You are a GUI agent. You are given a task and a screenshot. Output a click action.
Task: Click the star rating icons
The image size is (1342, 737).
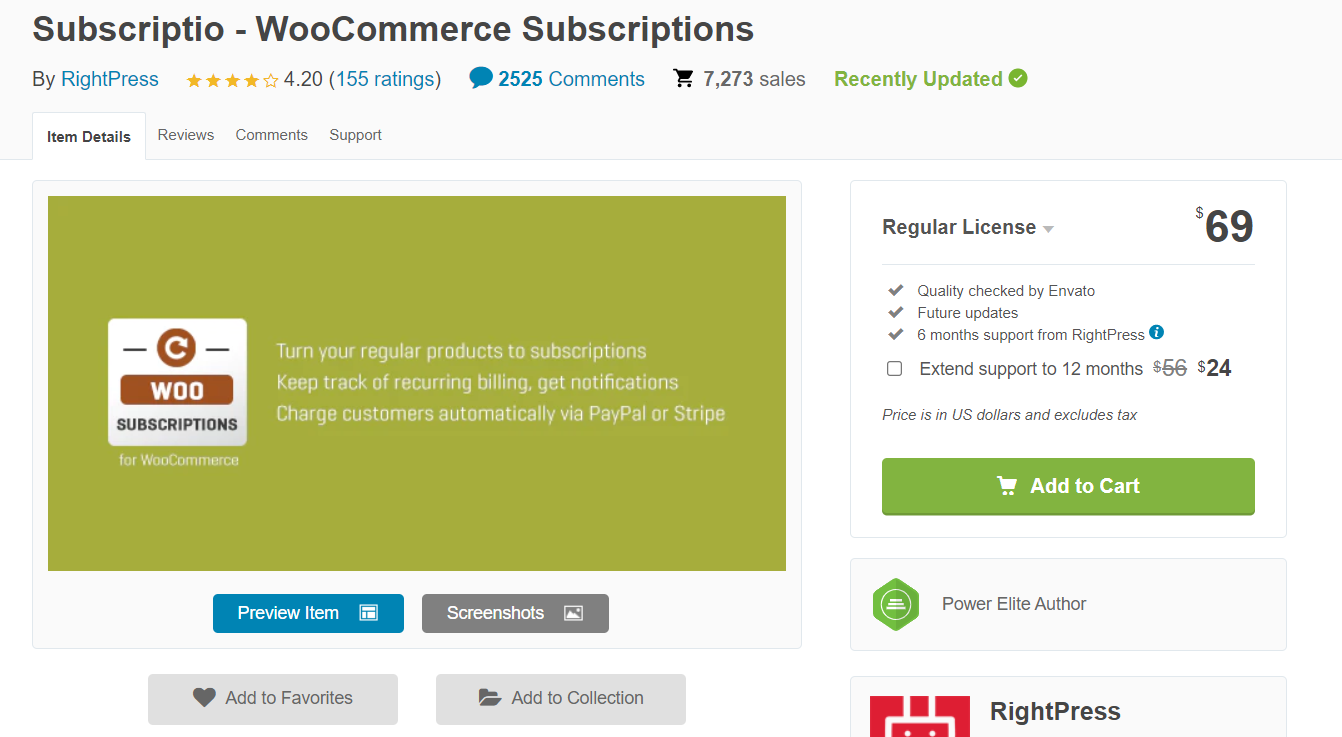click(232, 80)
